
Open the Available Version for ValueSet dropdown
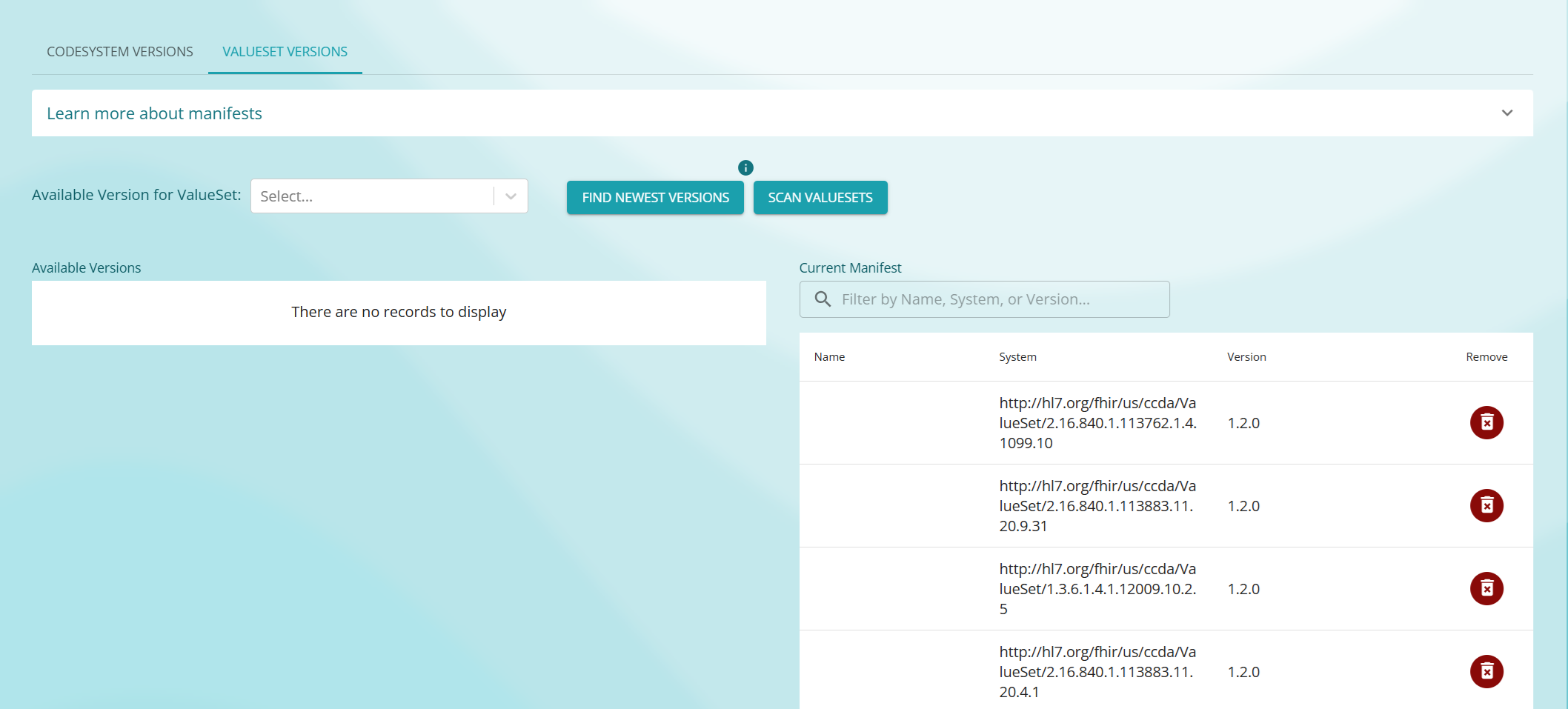tap(371, 196)
